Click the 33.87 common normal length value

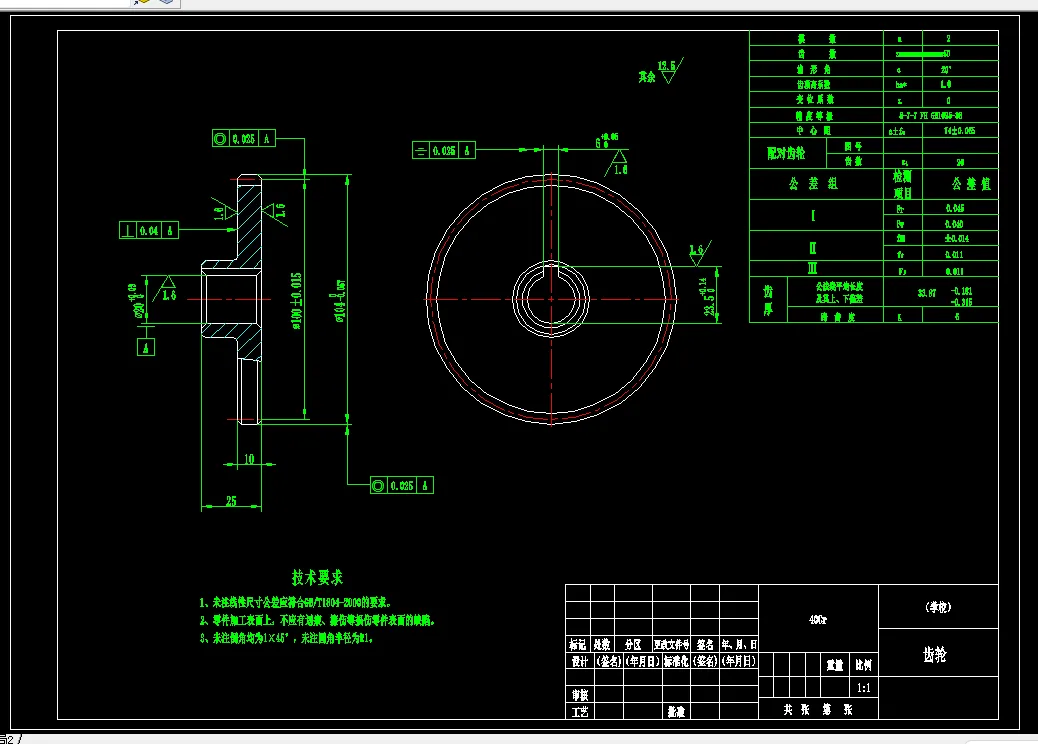tap(927, 292)
